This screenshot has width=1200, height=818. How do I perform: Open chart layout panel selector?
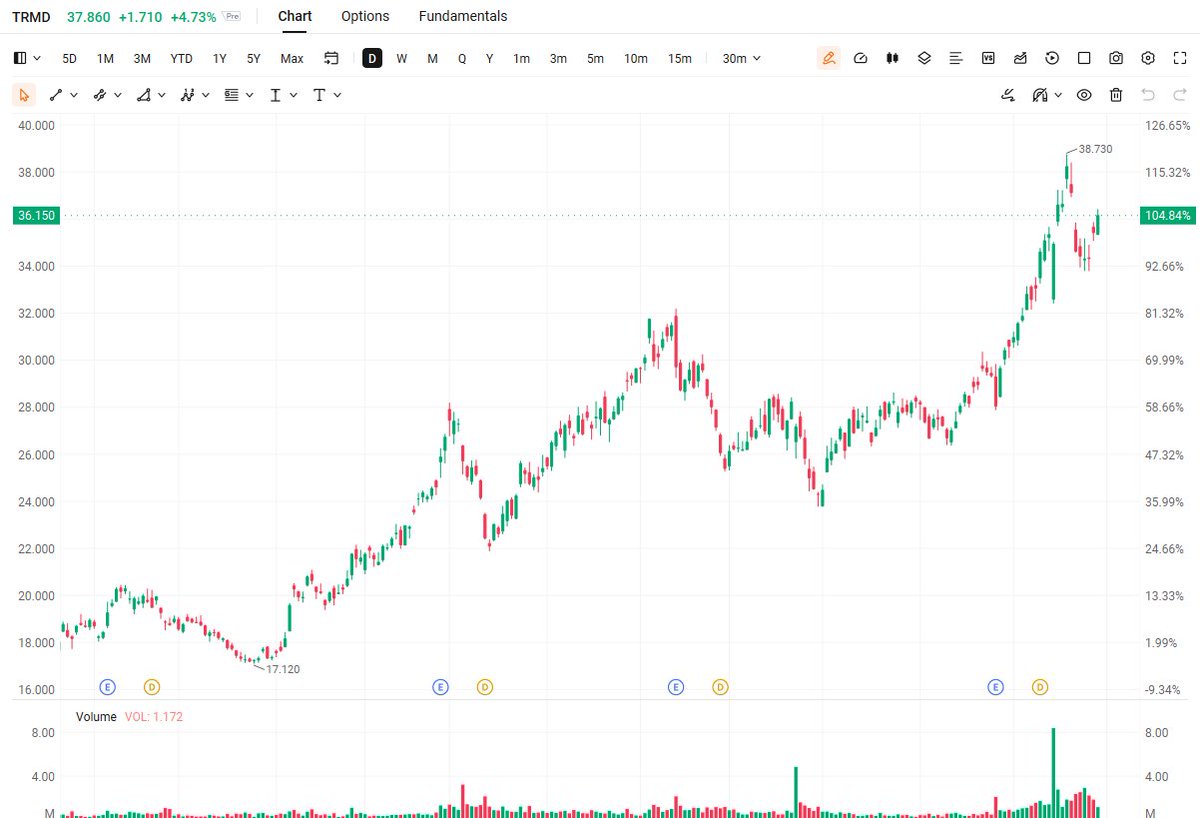pos(27,58)
